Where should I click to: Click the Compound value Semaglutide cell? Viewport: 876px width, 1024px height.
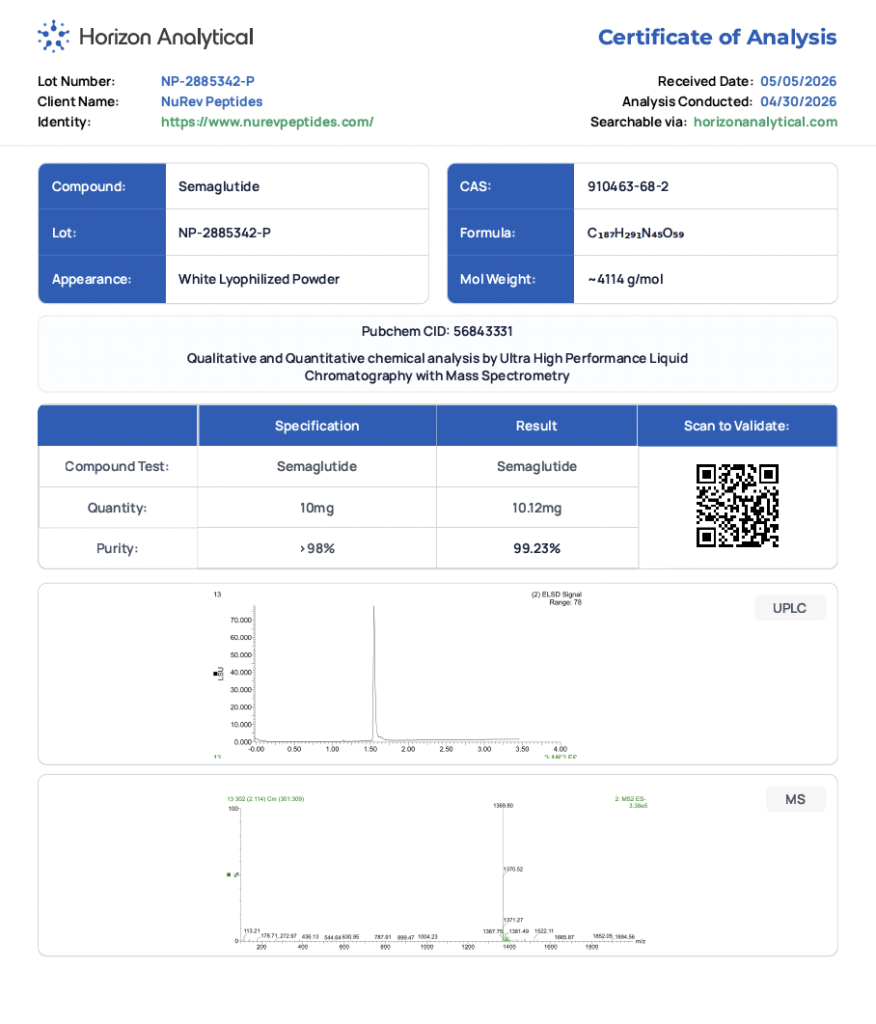[x=297, y=187]
